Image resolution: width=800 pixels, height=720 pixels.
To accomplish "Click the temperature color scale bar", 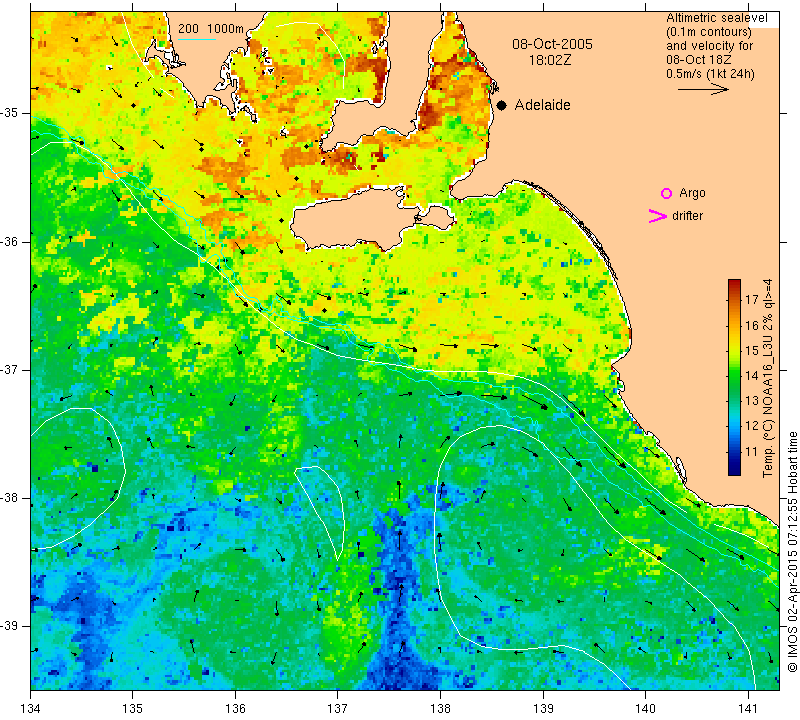I will point(734,377).
